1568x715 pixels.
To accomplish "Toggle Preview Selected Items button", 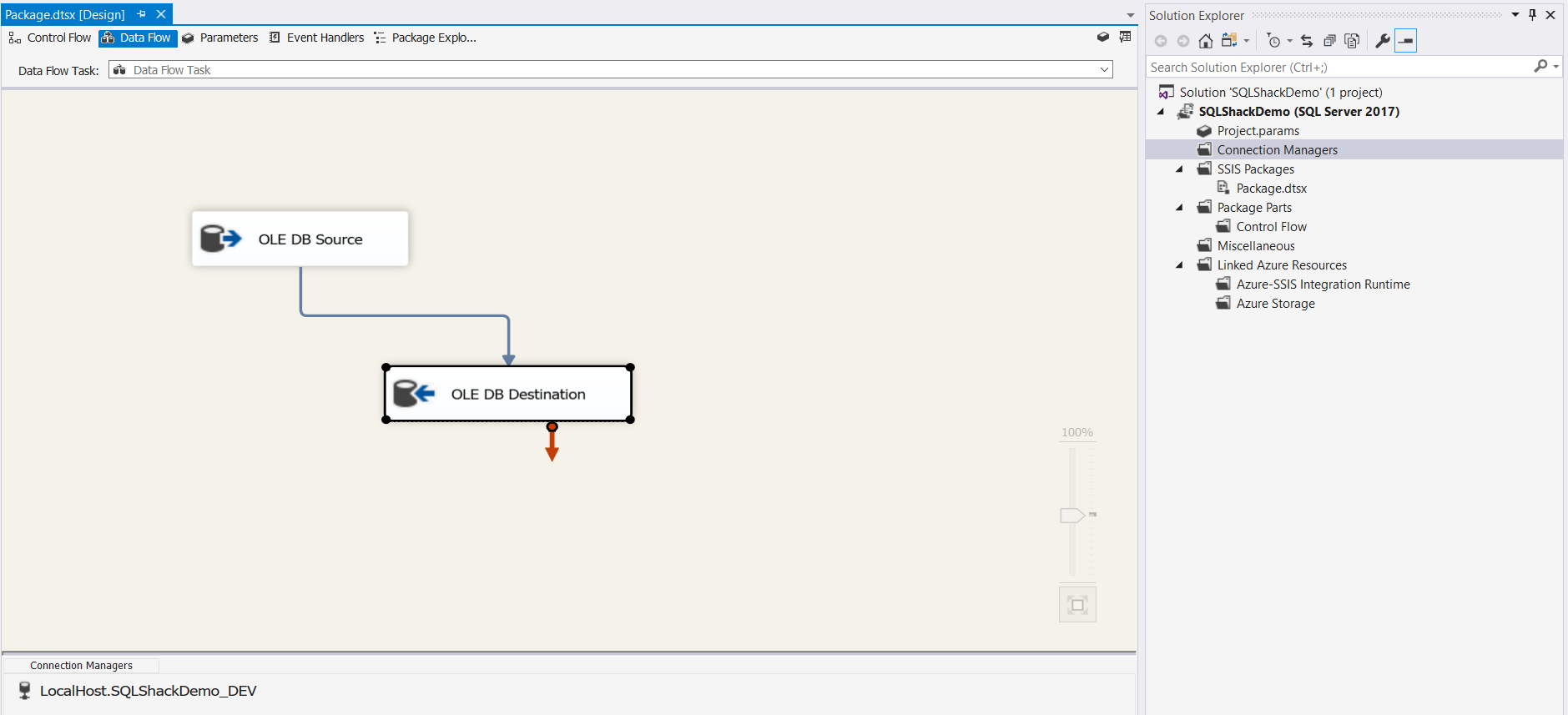I will [x=1406, y=41].
